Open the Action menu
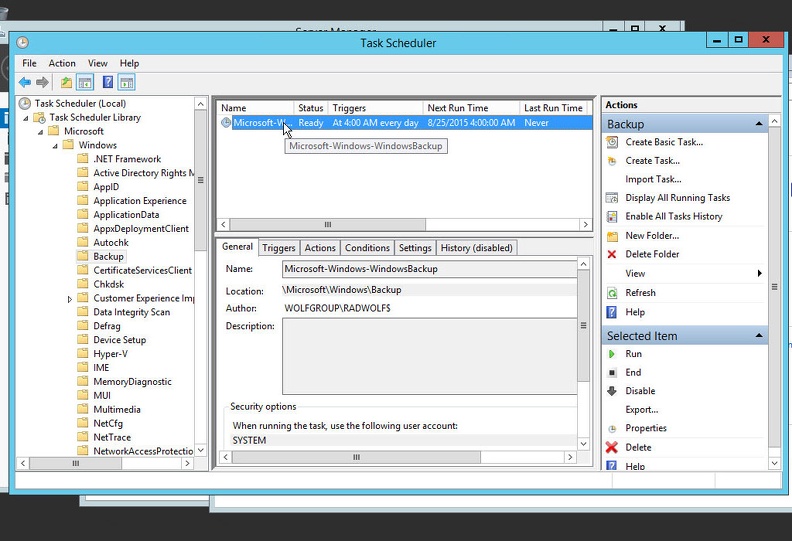This screenshot has width=792, height=541. (x=62, y=63)
